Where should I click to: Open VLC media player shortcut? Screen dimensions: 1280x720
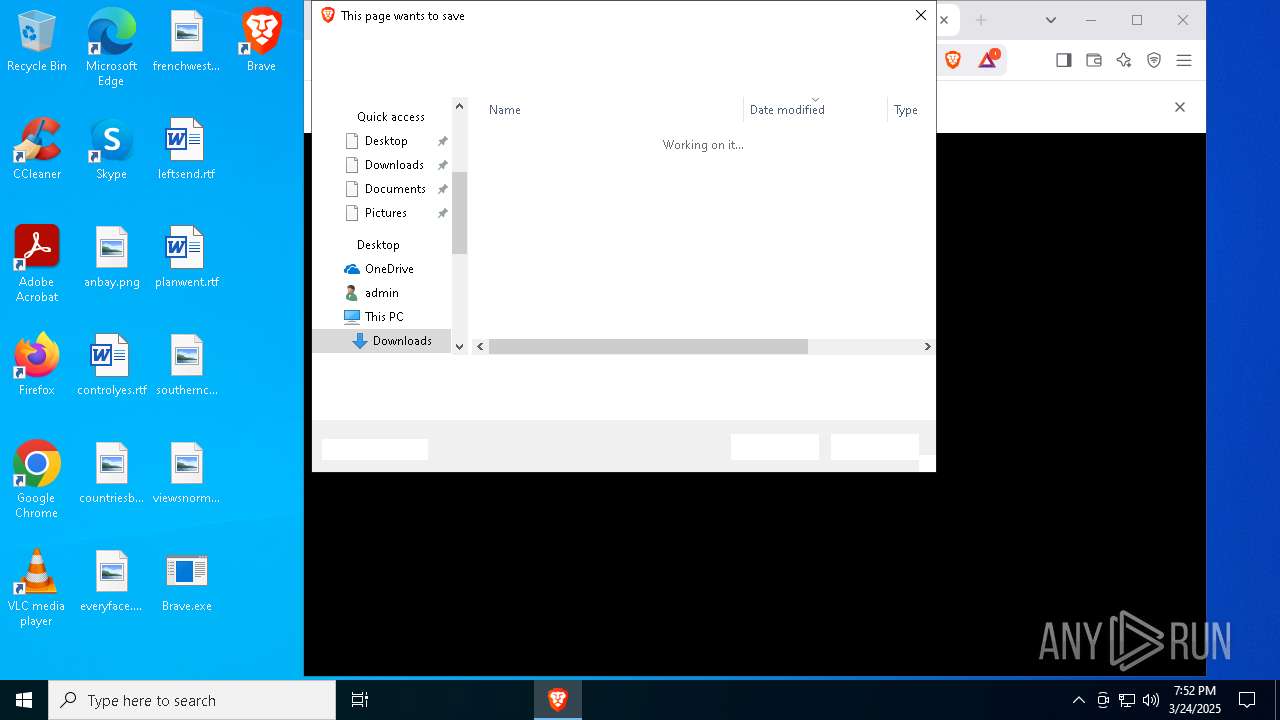click(x=37, y=588)
